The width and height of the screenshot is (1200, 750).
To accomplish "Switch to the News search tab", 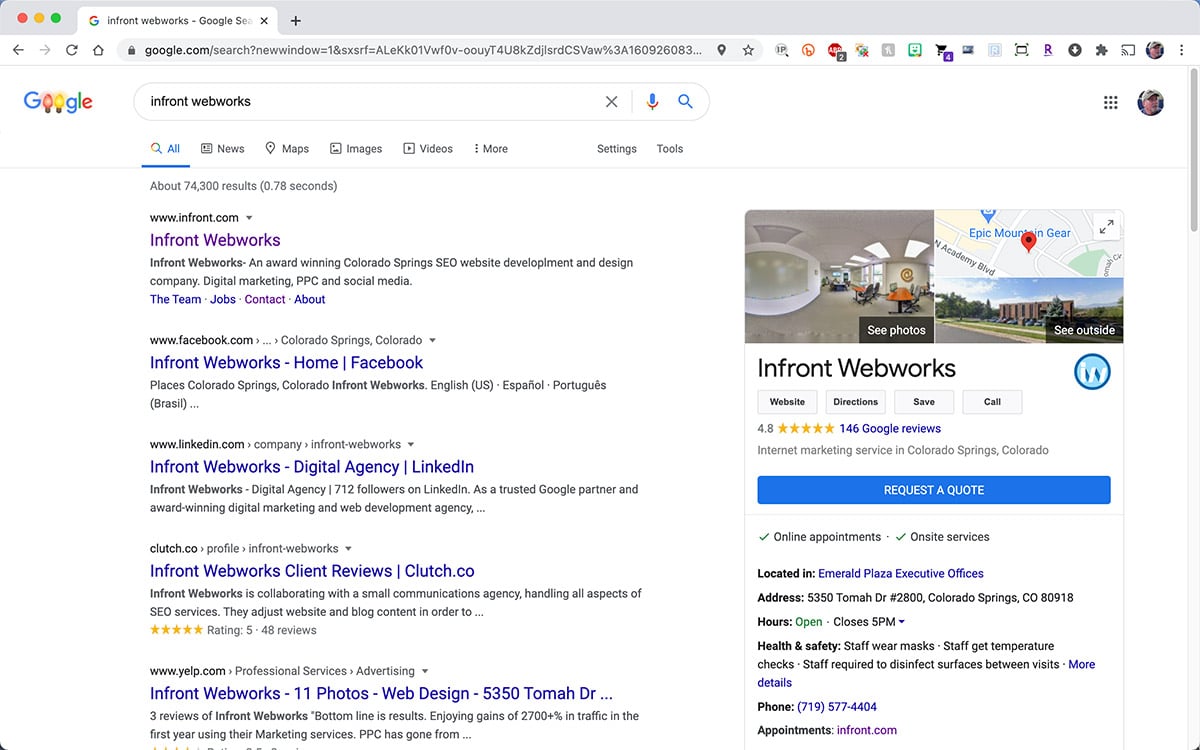I will click(222, 148).
